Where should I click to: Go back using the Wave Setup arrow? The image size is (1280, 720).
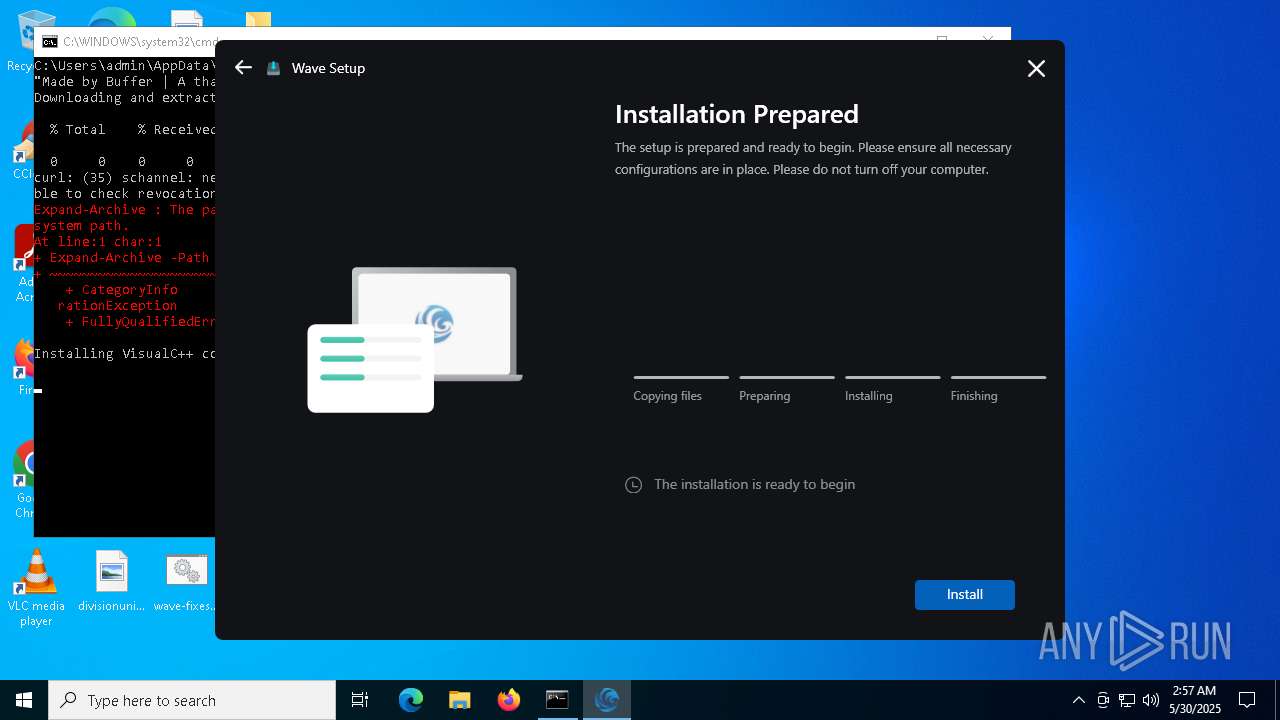point(243,68)
